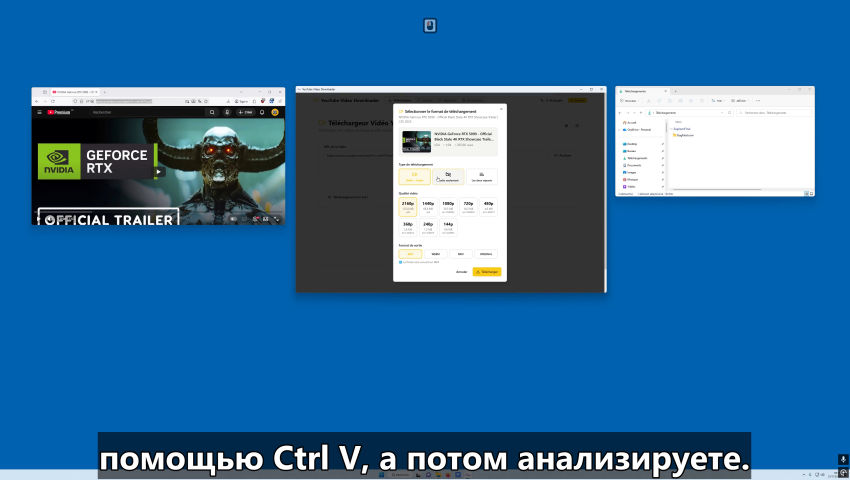Click the Explorer search box
Viewport: 850px width, 480px height.
(x=774, y=113)
